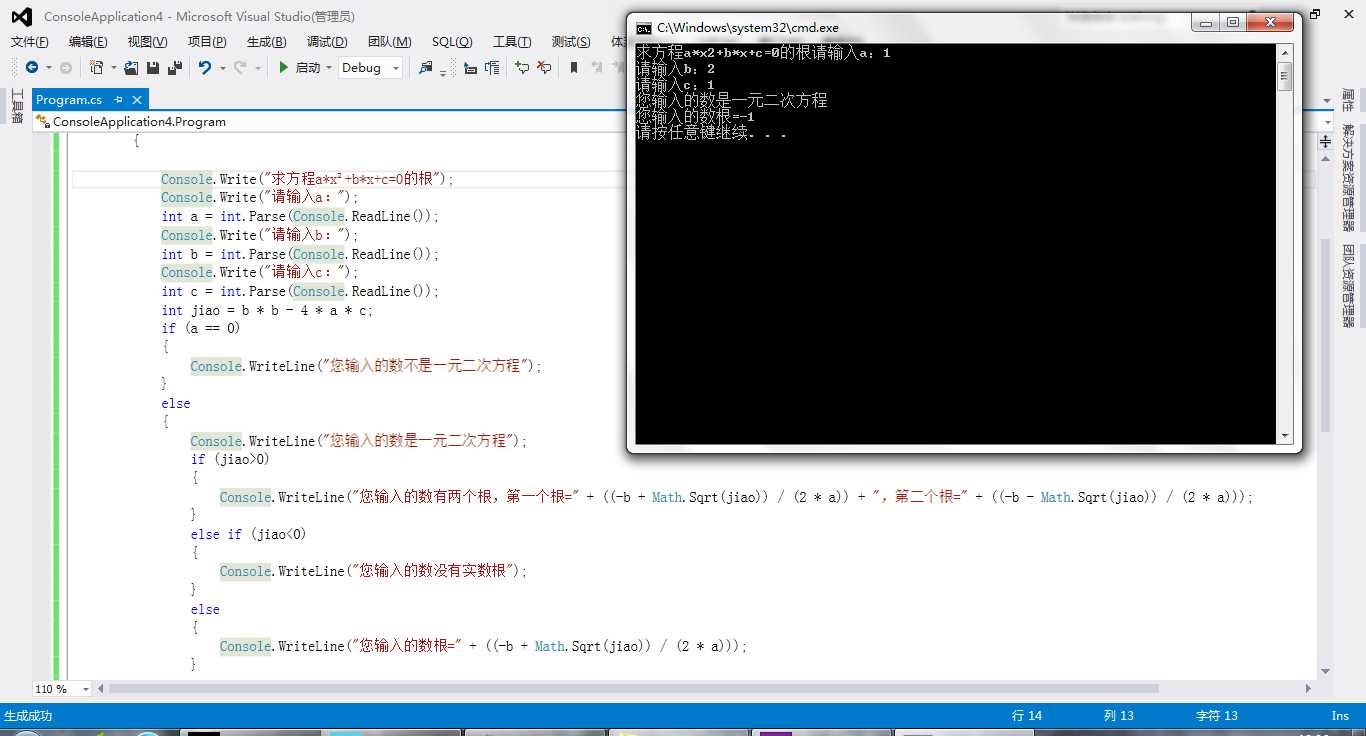The width and height of the screenshot is (1366, 736).
Task: Expand the dropdown arrow beside 启动
Action: click(x=329, y=68)
